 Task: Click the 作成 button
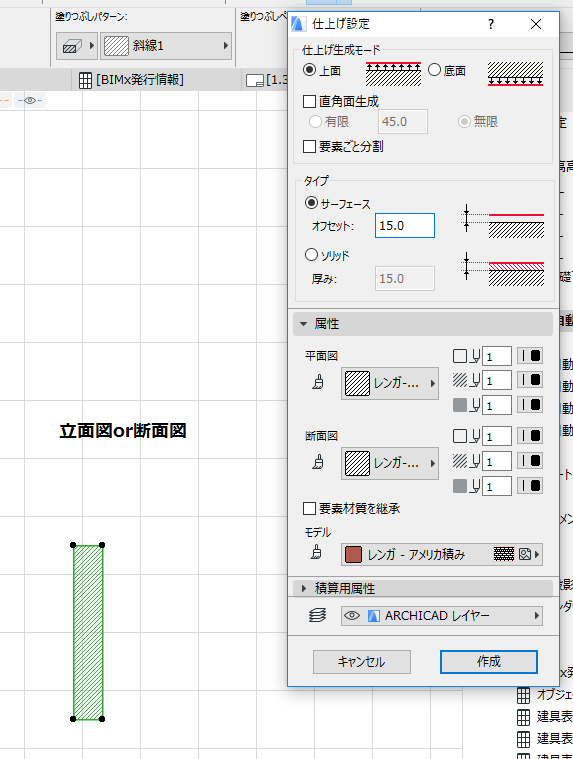489,662
